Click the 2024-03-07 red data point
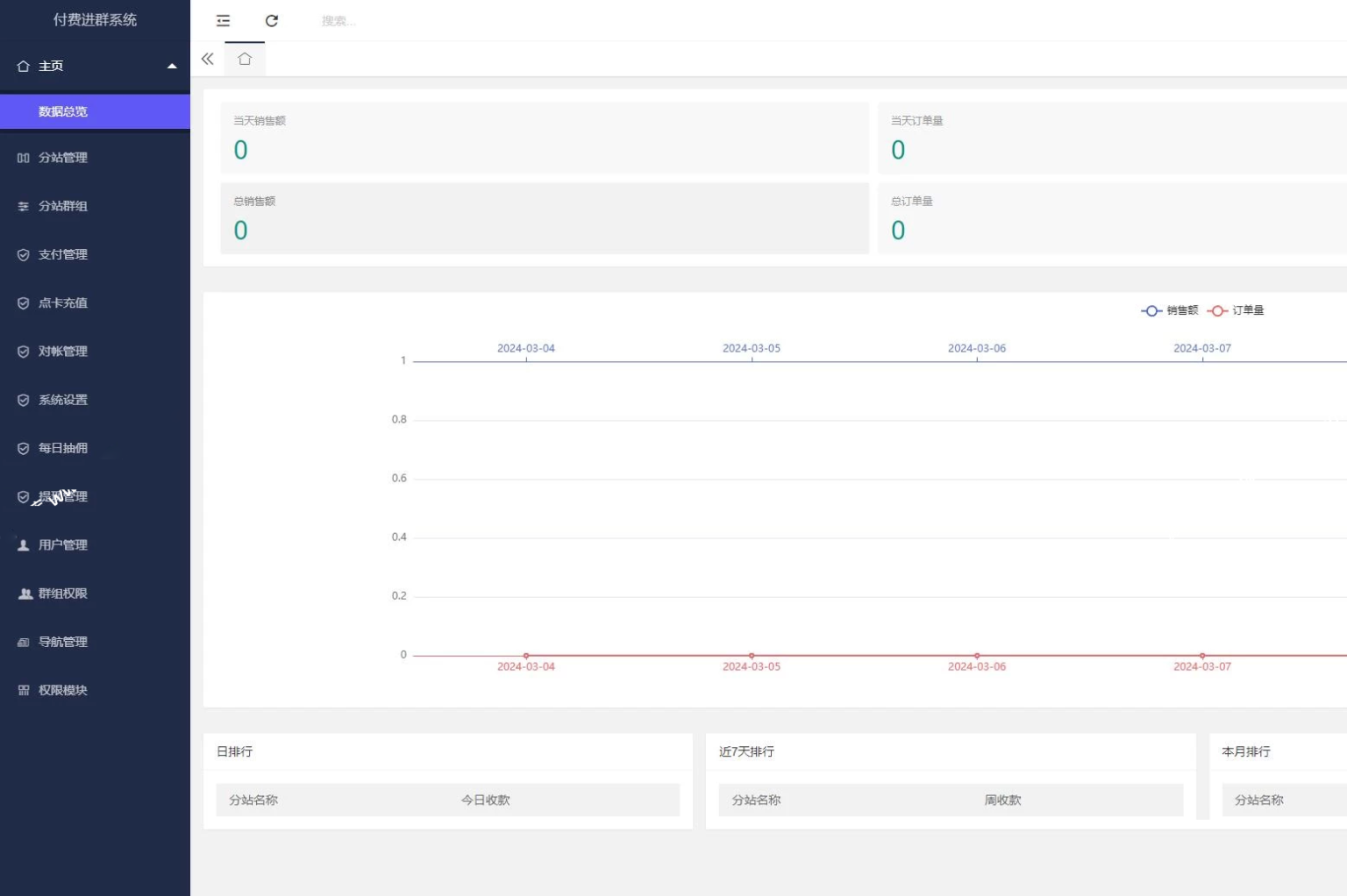 click(x=1202, y=656)
